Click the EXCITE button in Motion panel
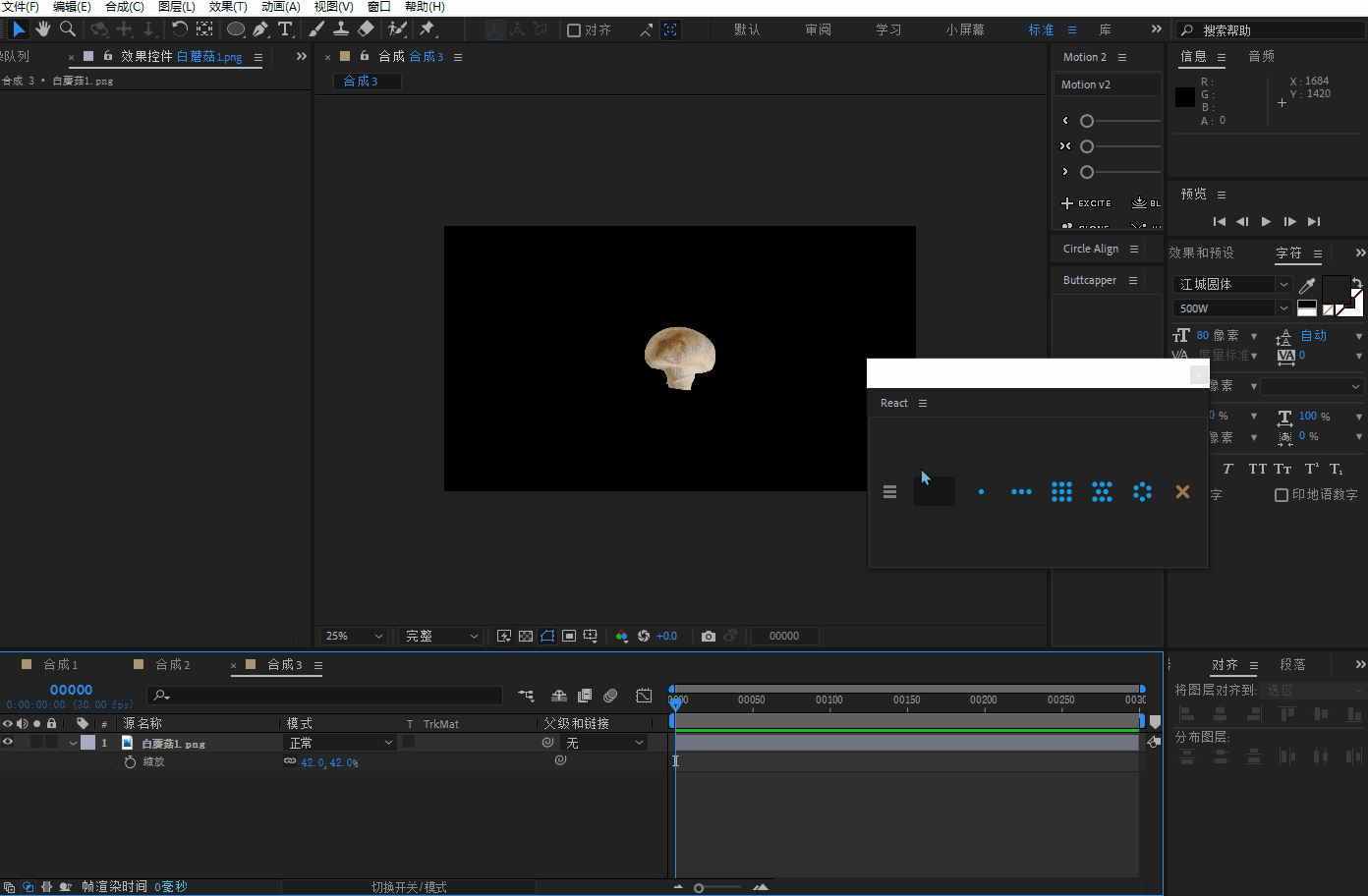Screen dimensions: 1368x896 pyautogui.click(x=1087, y=203)
